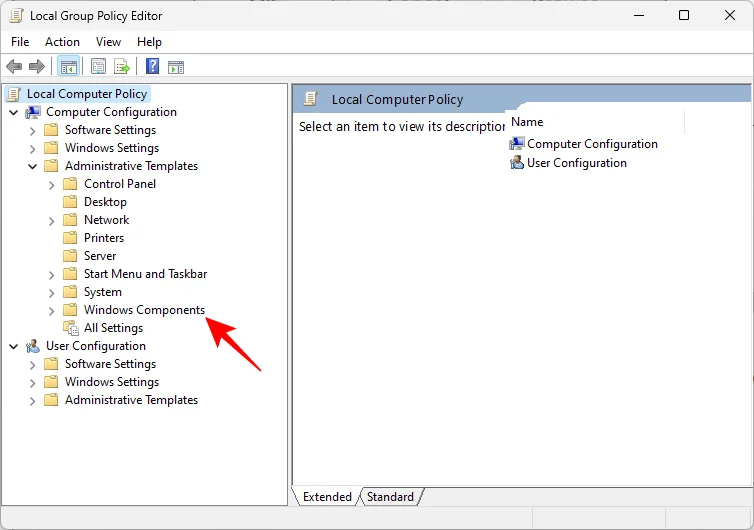This screenshot has width=754, height=530.
Task: Select Administrative Templates label under User Configuration
Action: (x=131, y=400)
